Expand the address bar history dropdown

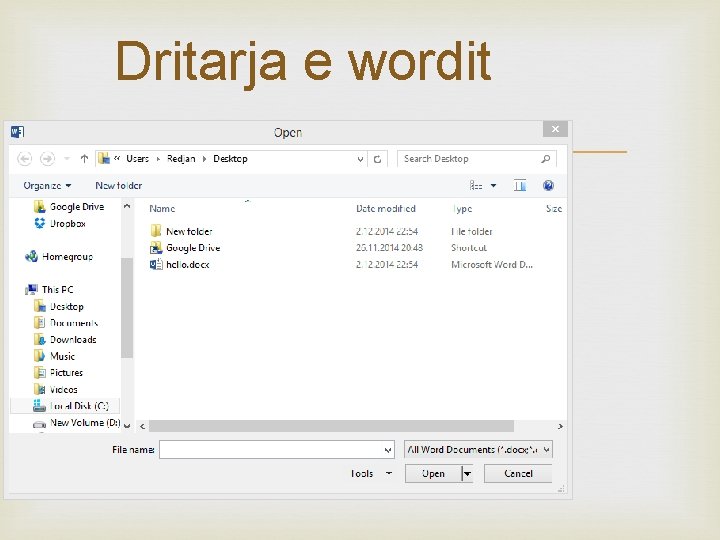coord(360,159)
